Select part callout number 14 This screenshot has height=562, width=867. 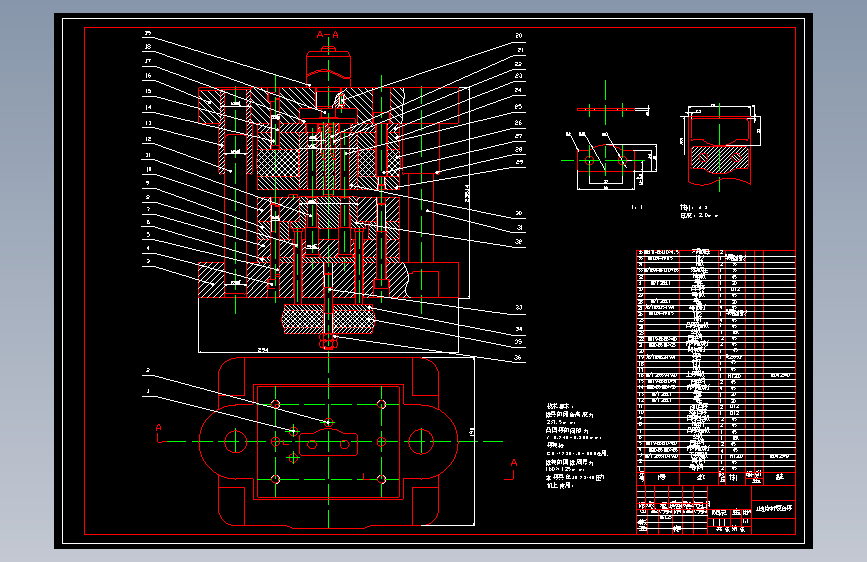click(x=148, y=107)
